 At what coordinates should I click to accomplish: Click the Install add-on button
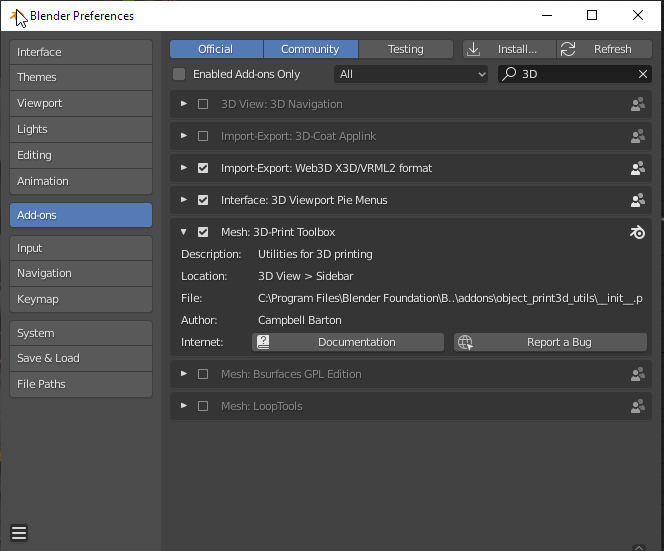click(x=508, y=49)
